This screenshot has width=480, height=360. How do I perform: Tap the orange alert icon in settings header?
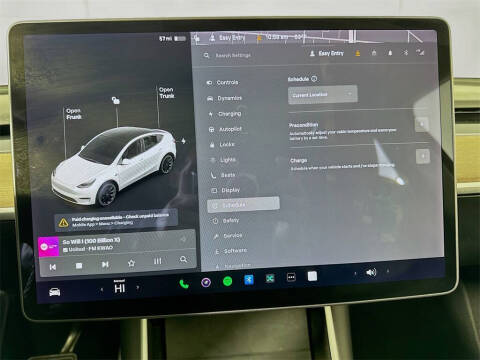click(358, 53)
